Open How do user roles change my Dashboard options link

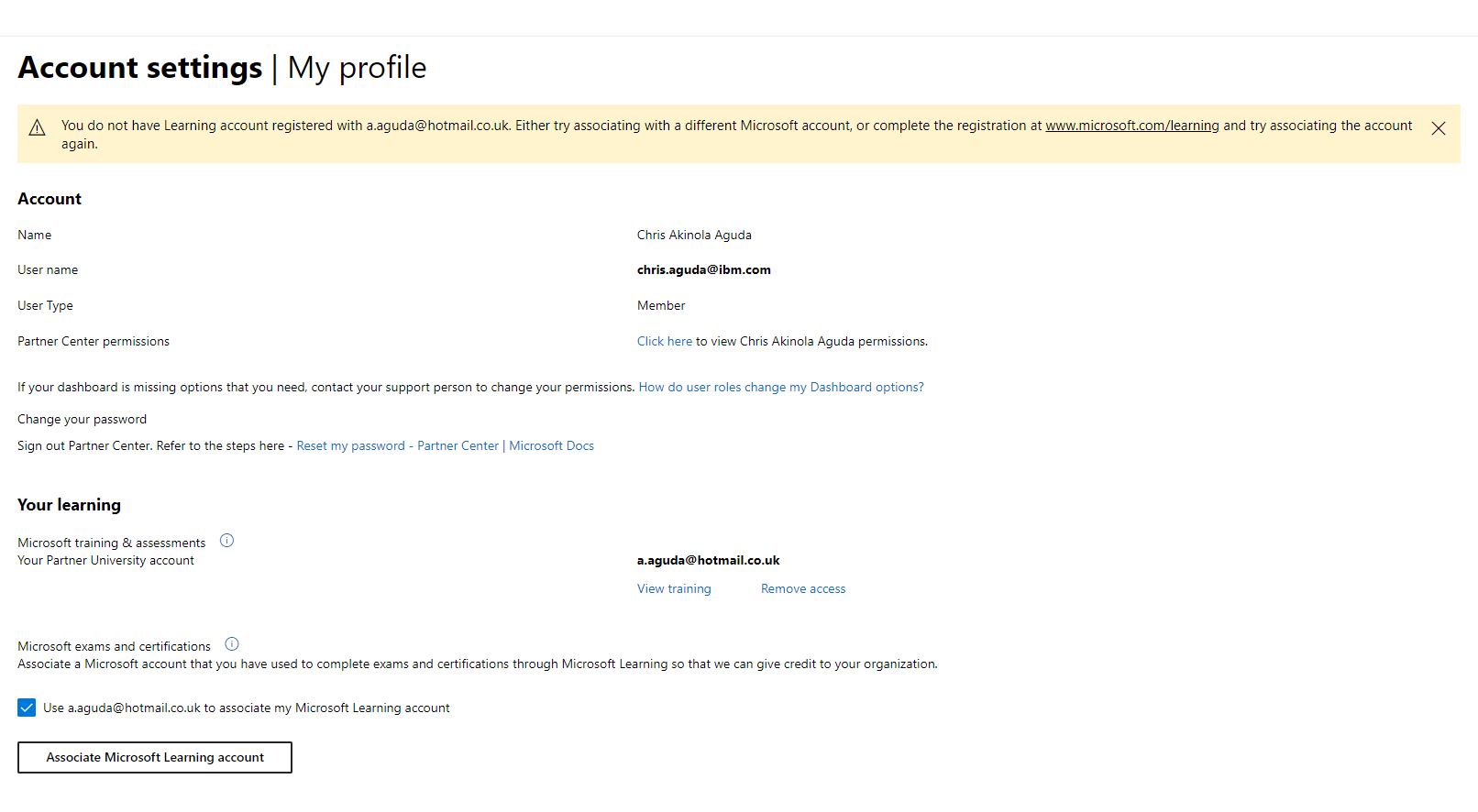[x=781, y=387]
